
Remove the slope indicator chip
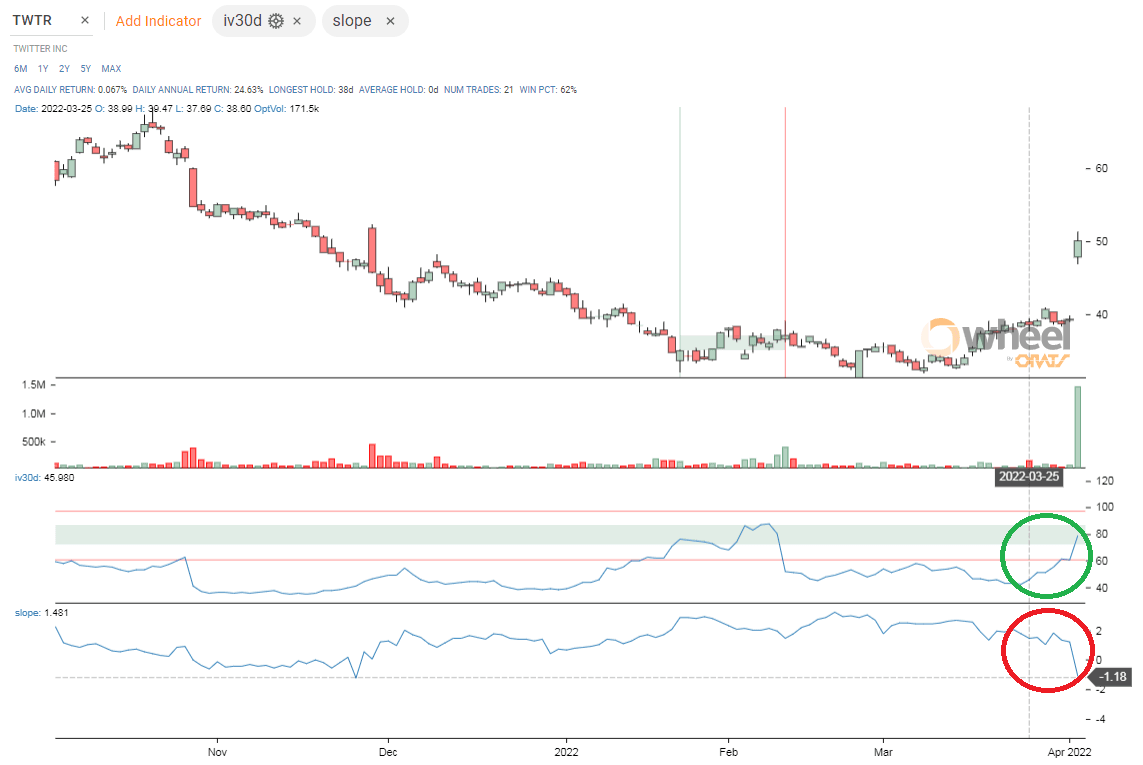pos(390,21)
